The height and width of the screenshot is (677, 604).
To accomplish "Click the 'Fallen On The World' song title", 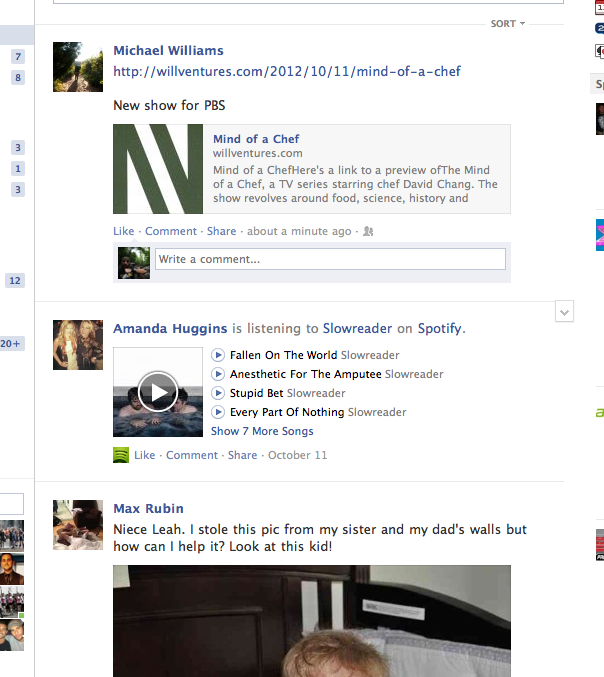I will [283, 355].
